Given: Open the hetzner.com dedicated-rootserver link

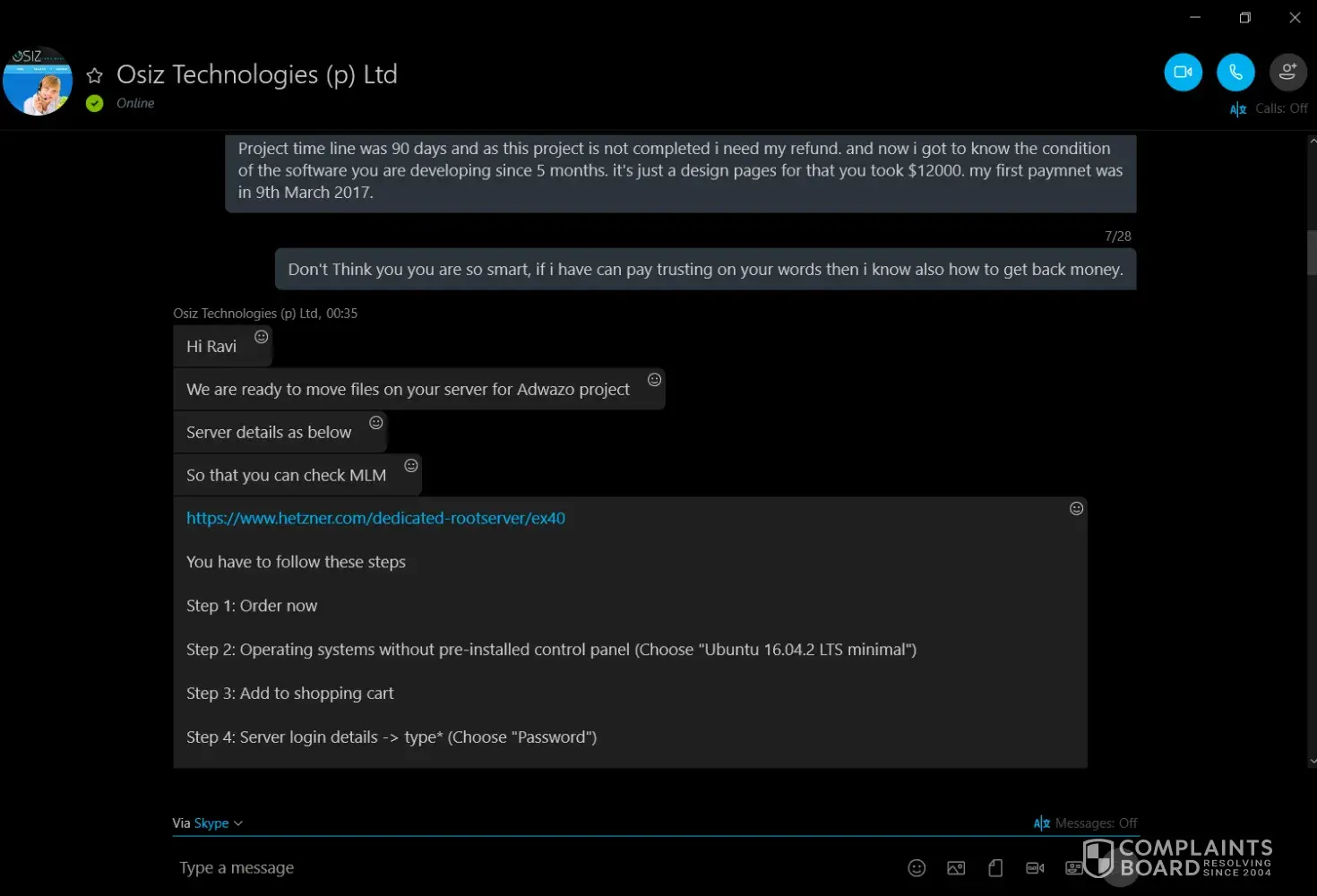Looking at the screenshot, I should [x=375, y=518].
